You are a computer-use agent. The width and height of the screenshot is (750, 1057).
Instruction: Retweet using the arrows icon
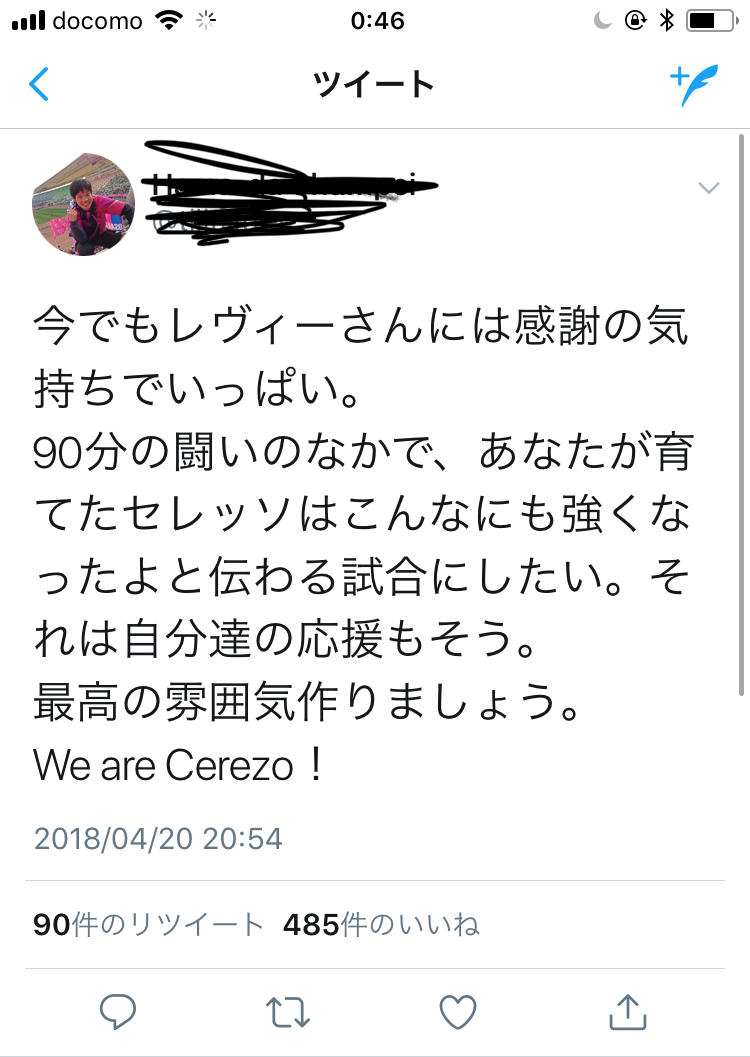289,1011
